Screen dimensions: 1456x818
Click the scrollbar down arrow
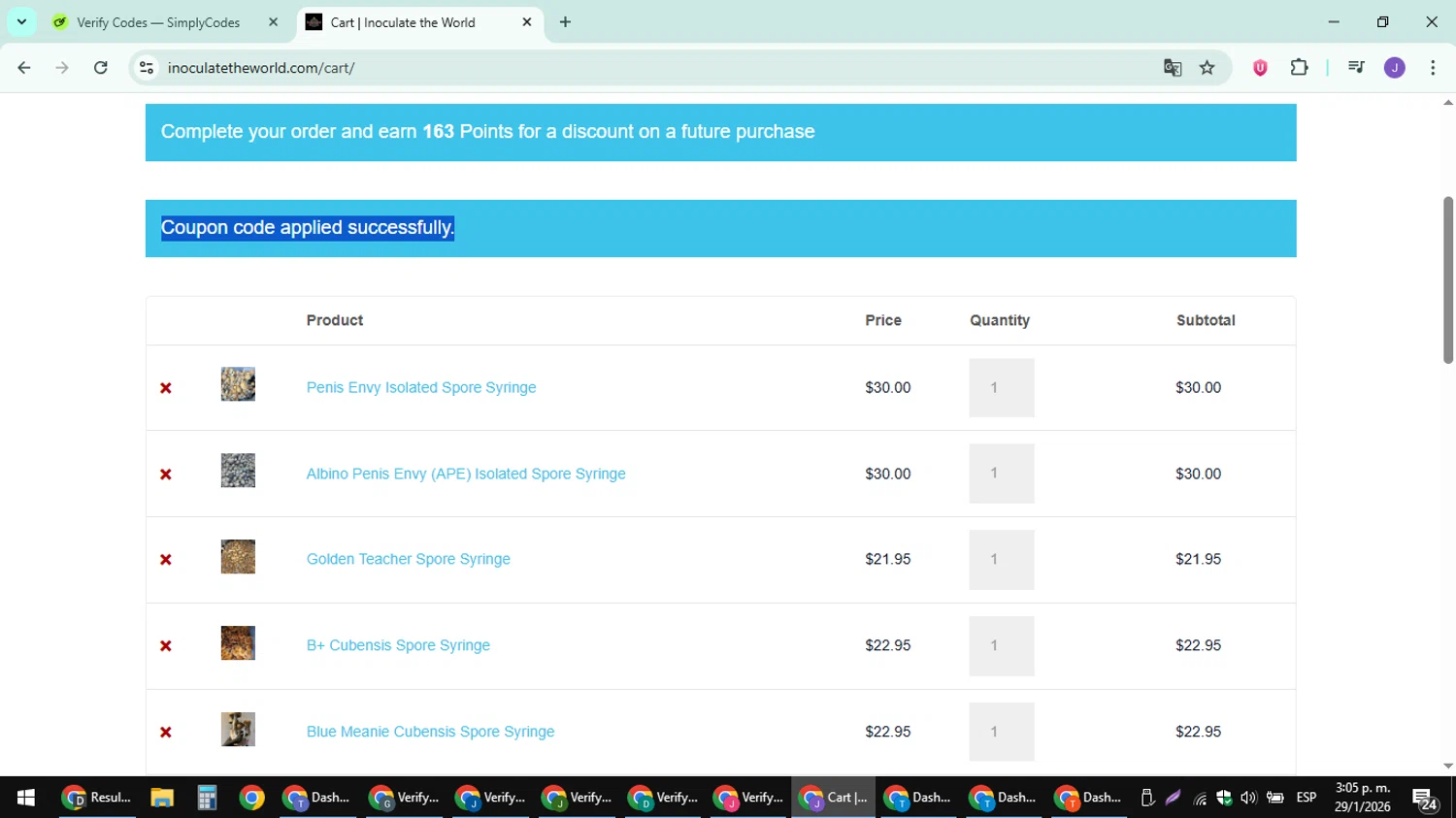point(1448,767)
